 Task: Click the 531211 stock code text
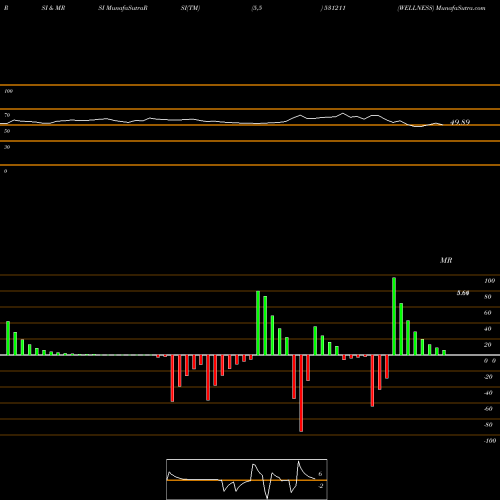334,8
